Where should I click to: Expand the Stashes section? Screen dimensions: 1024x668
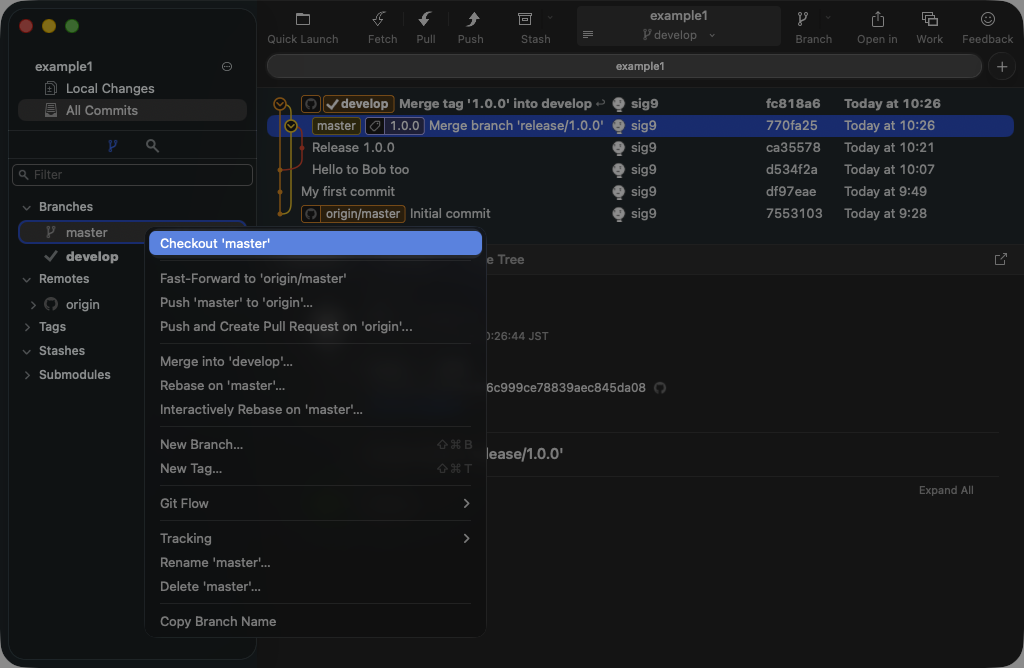pyautogui.click(x=26, y=351)
